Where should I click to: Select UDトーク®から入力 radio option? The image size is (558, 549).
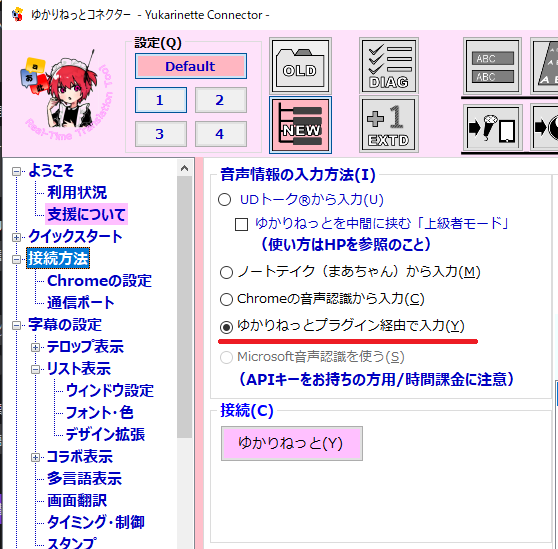225,200
